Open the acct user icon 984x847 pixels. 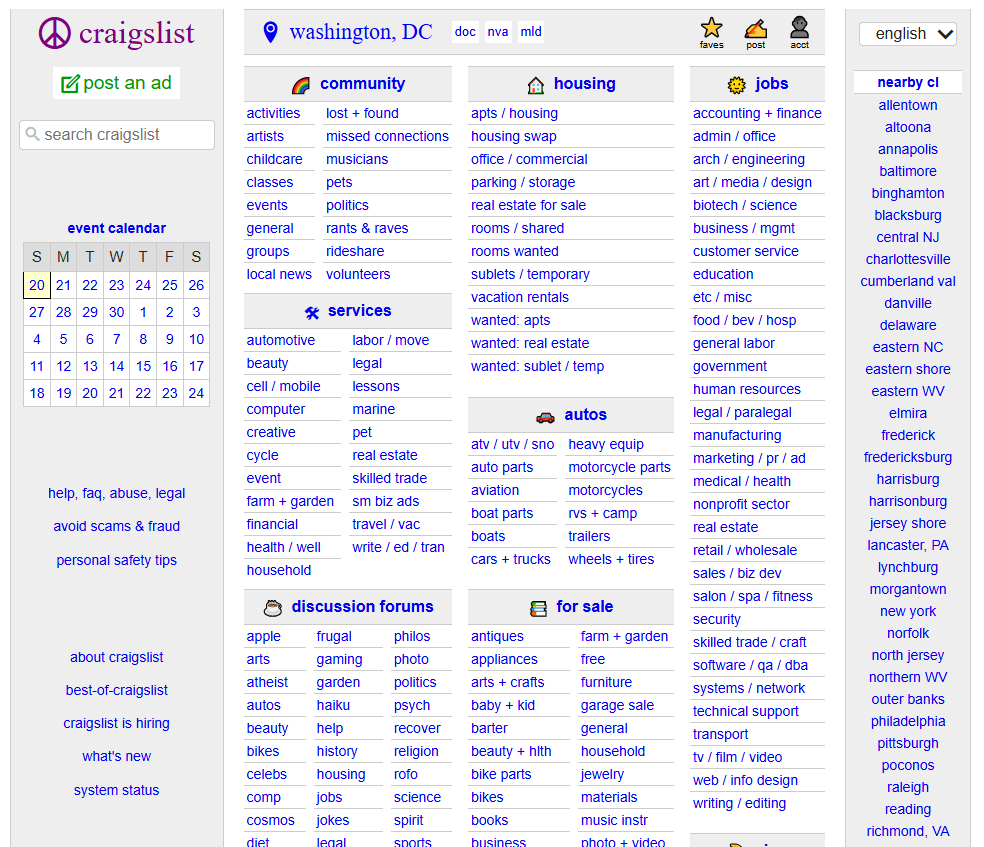click(800, 28)
